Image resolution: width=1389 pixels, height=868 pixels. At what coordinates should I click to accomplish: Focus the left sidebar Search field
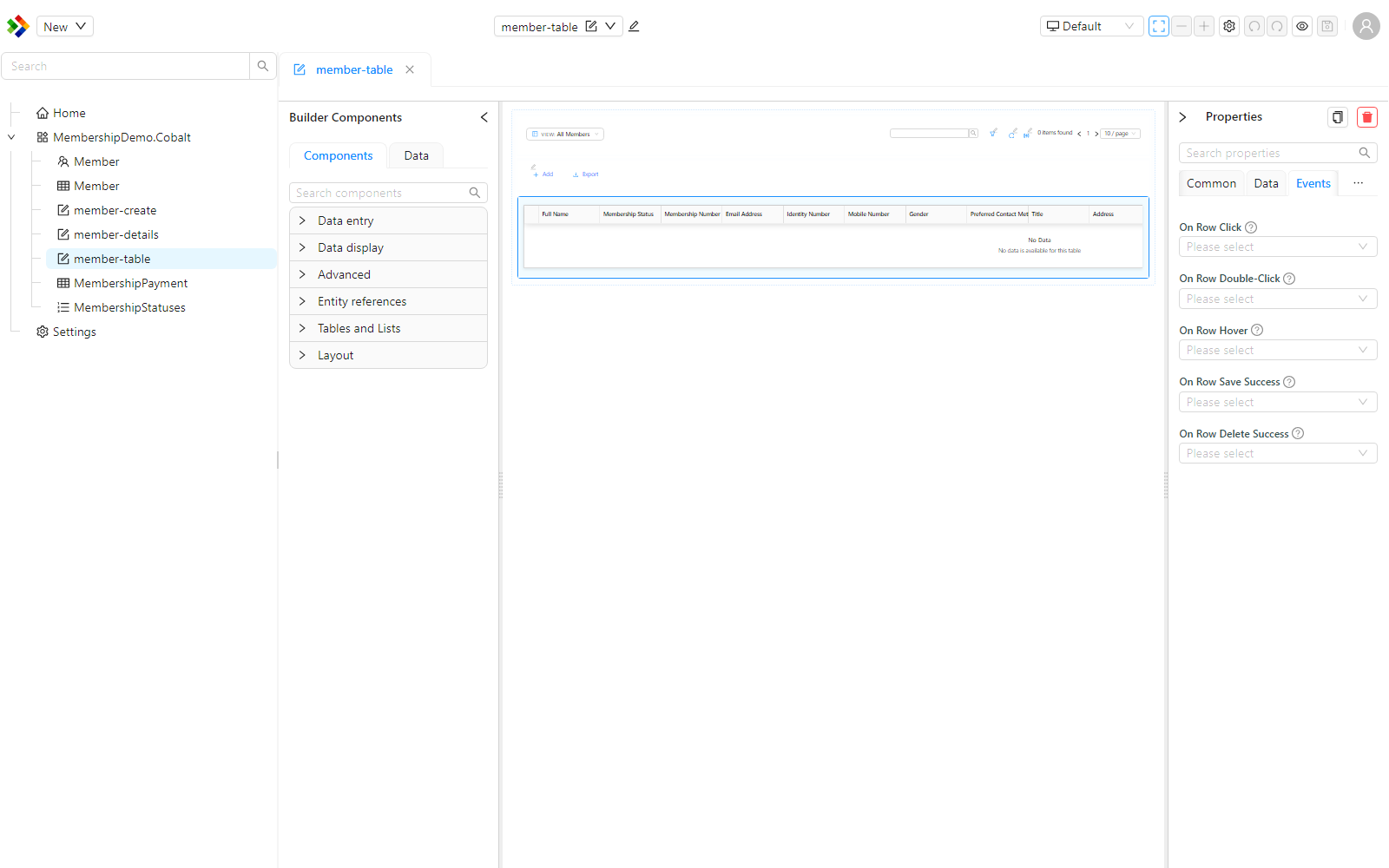[x=126, y=66]
